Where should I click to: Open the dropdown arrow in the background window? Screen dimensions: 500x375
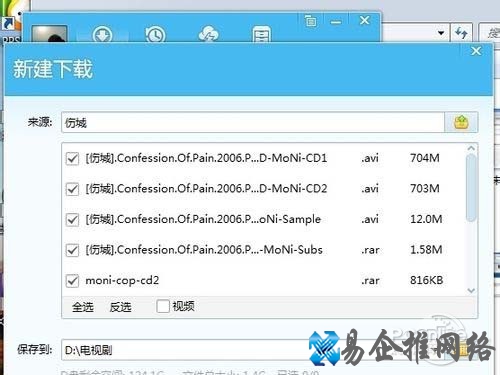(441, 33)
